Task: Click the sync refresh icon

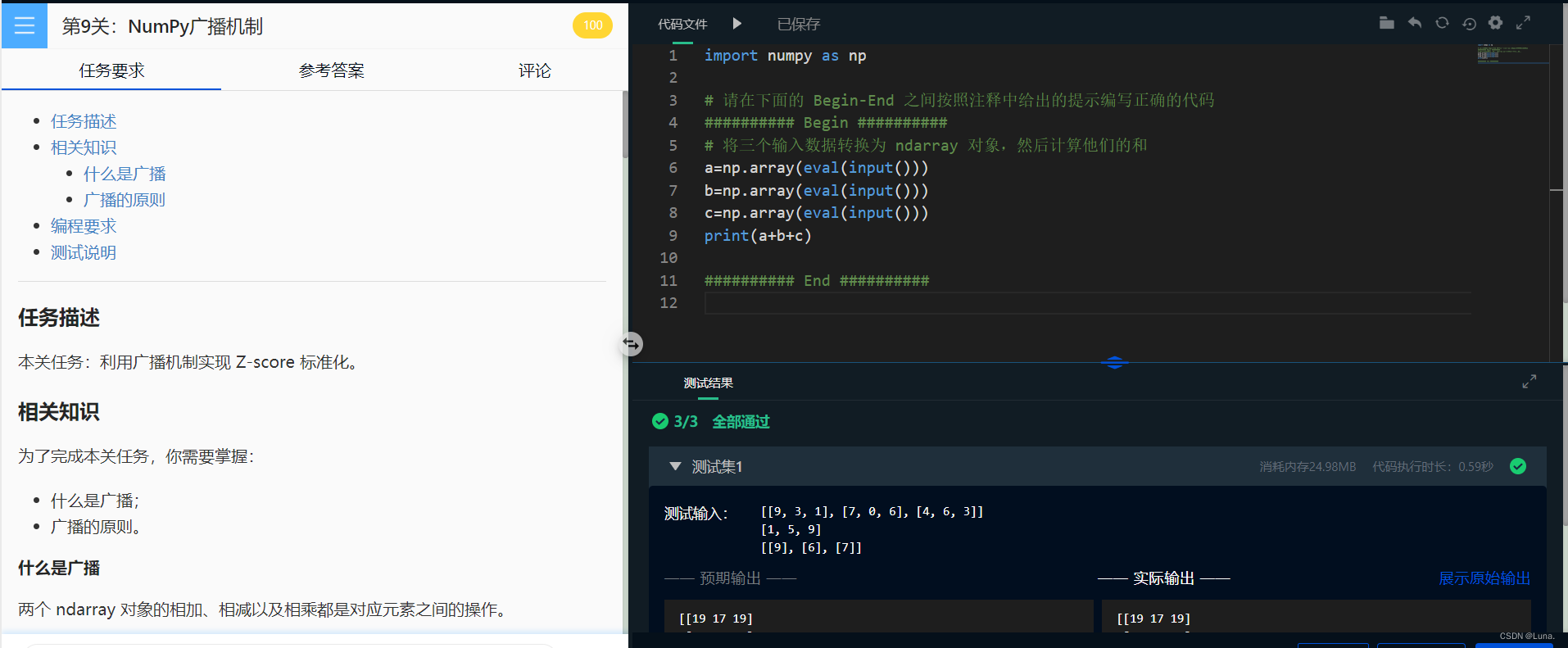Action: (1442, 23)
